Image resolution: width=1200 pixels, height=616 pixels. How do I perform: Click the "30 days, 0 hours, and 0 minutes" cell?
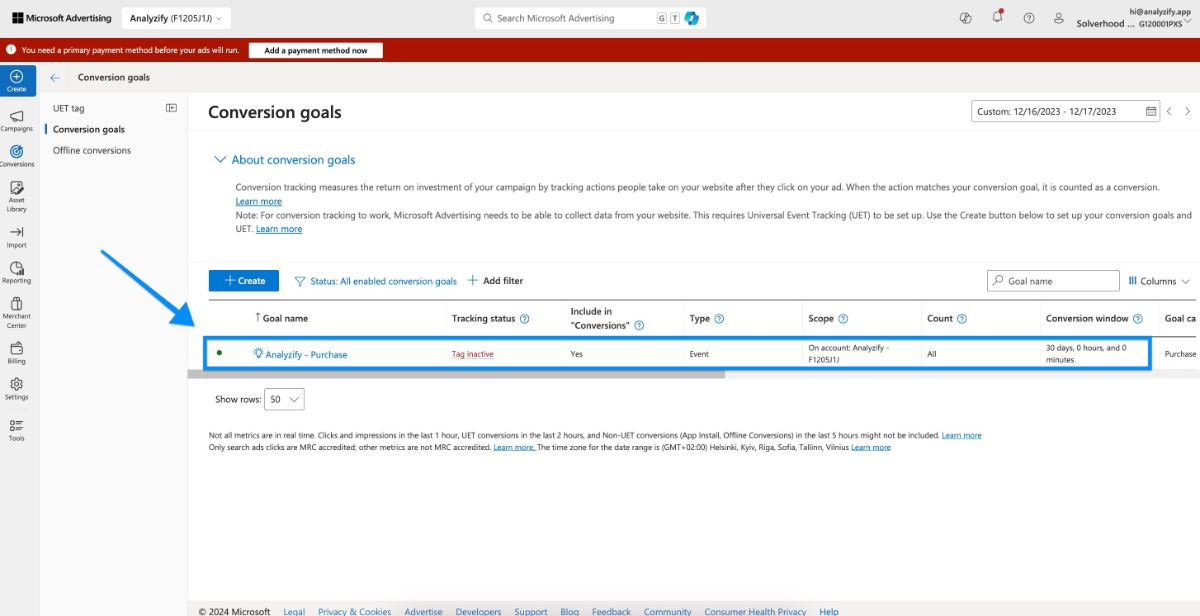tap(1087, 354)
